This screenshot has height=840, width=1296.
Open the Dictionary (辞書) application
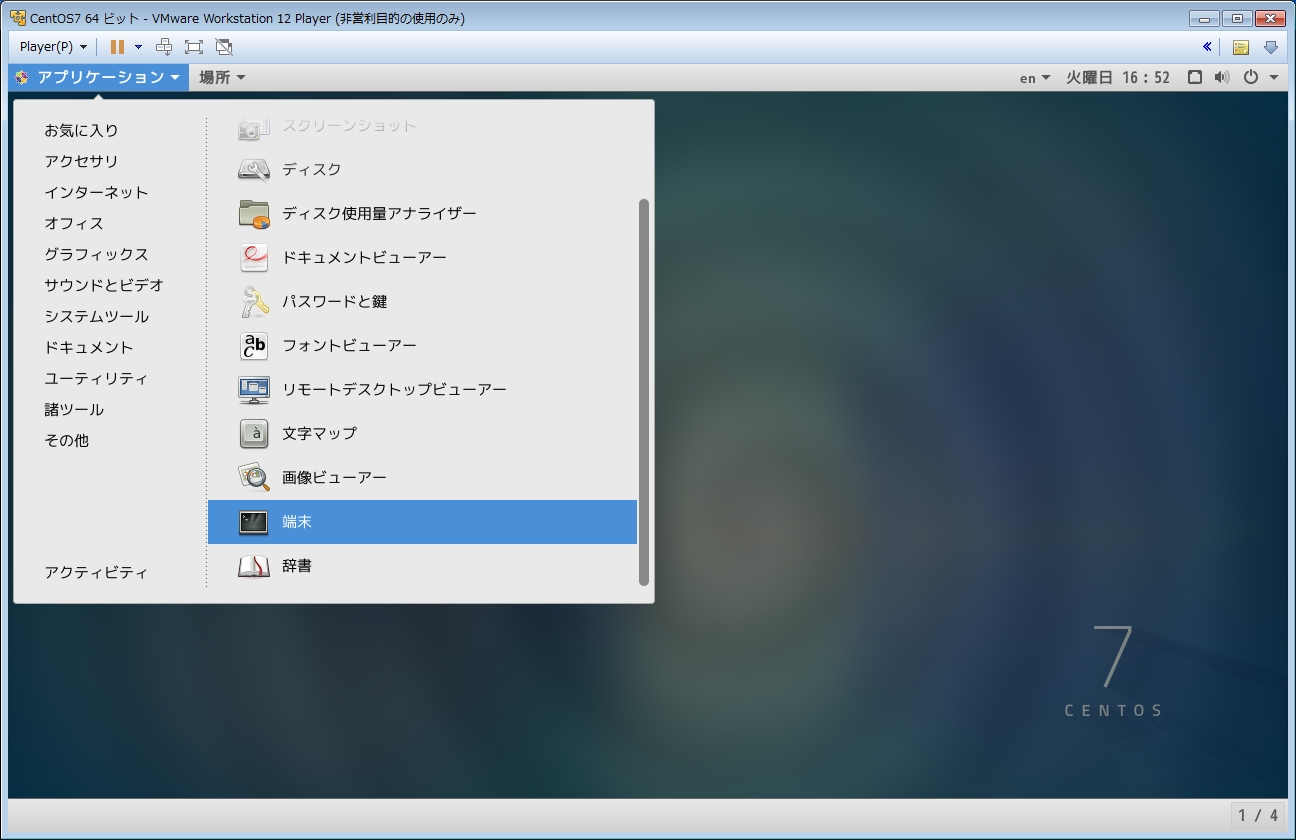[296, 566]
